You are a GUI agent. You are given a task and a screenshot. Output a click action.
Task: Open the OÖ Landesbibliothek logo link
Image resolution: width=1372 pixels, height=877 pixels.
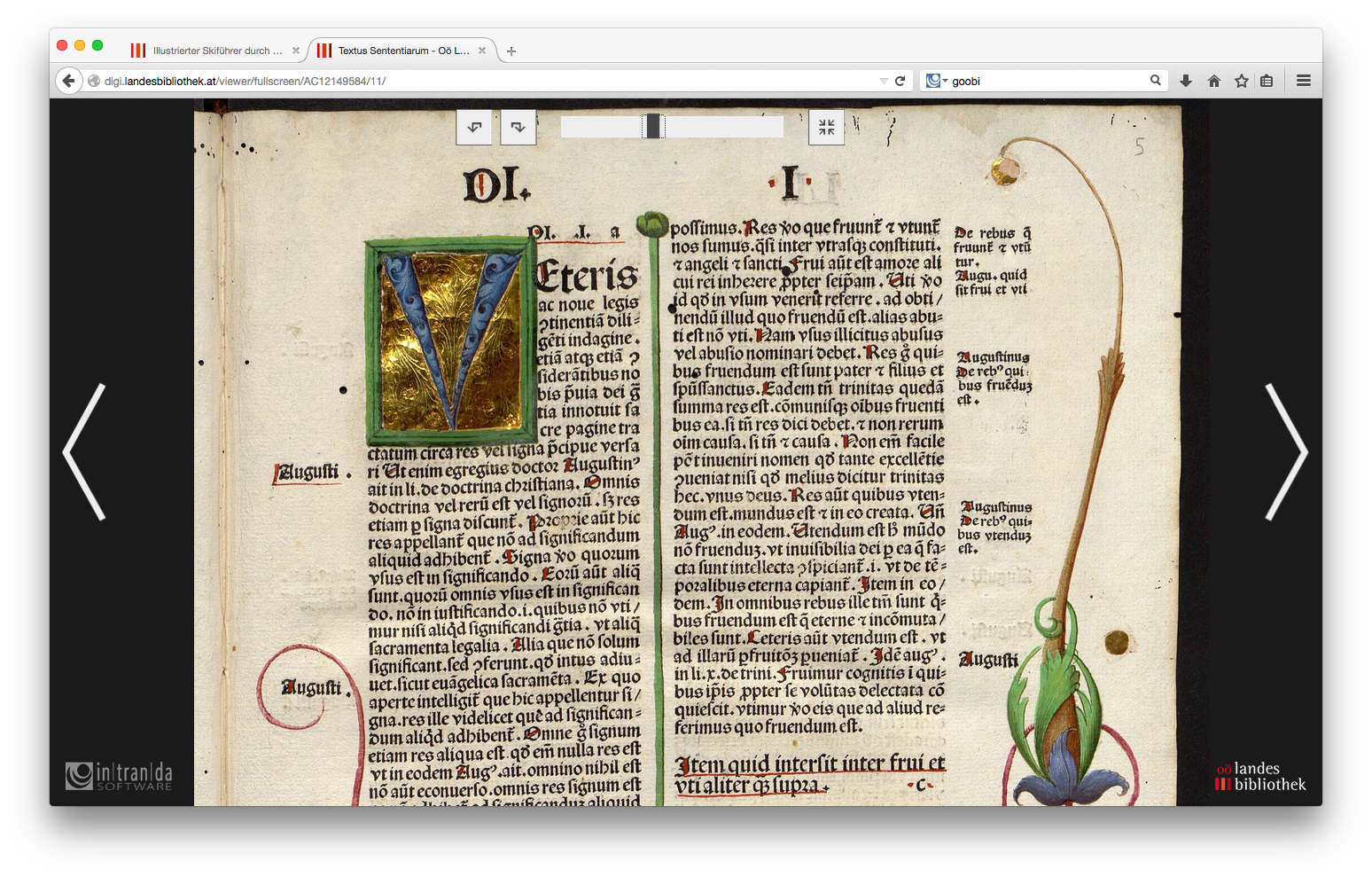1260,776
